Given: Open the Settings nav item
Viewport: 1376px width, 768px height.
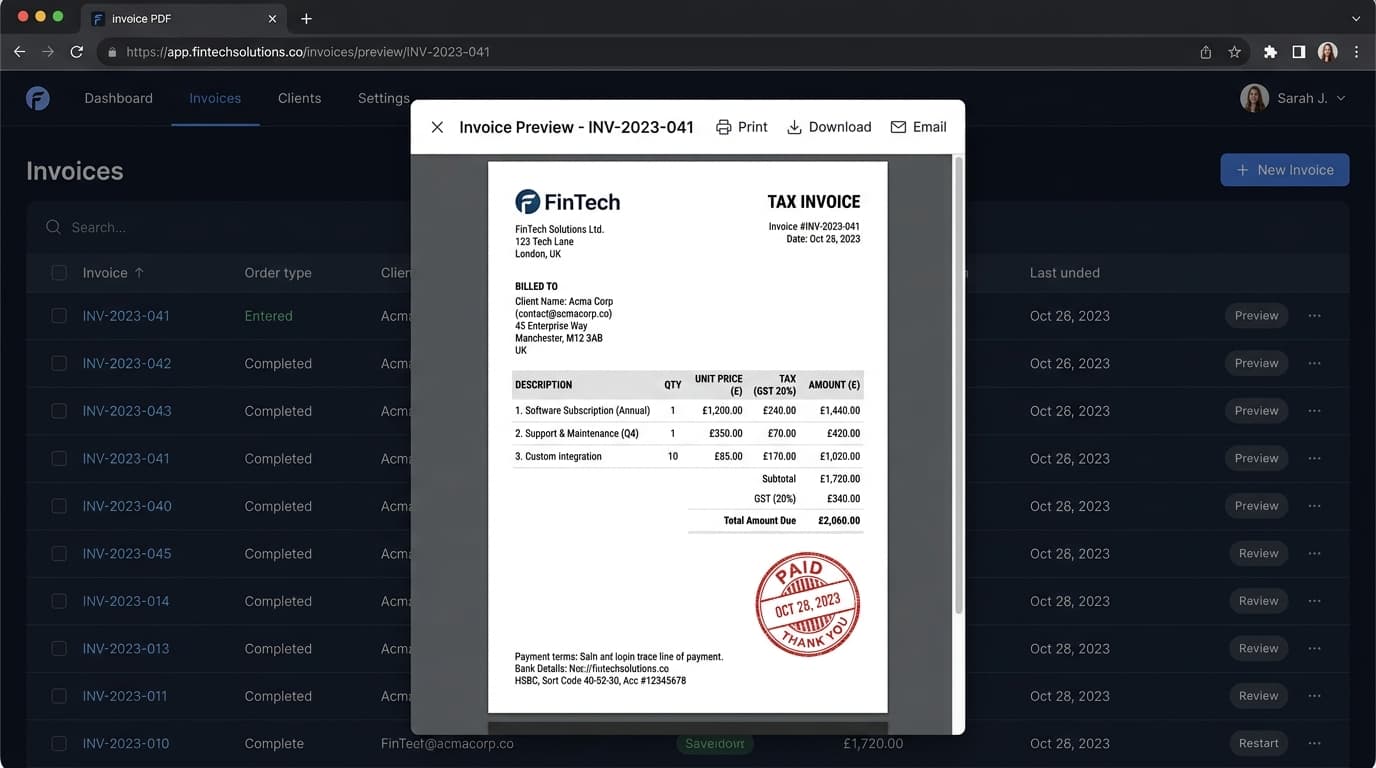Looking at the screenshot, I should click(384, 98).
